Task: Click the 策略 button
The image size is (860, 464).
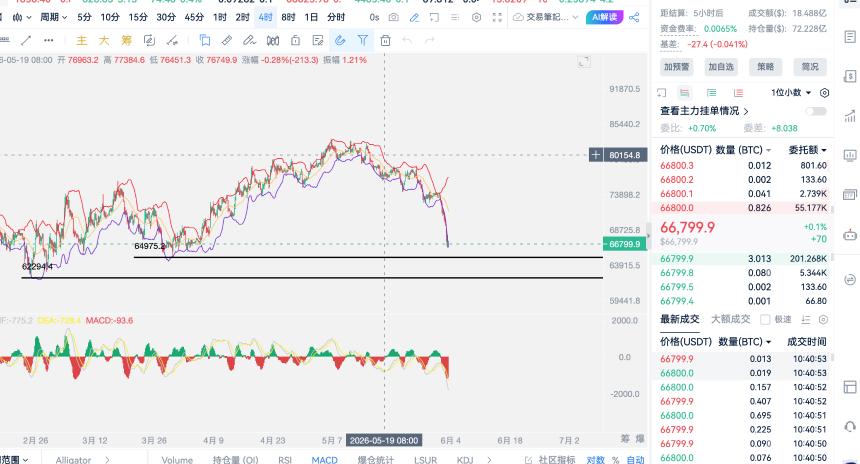Action: click(x=766, y=67)
